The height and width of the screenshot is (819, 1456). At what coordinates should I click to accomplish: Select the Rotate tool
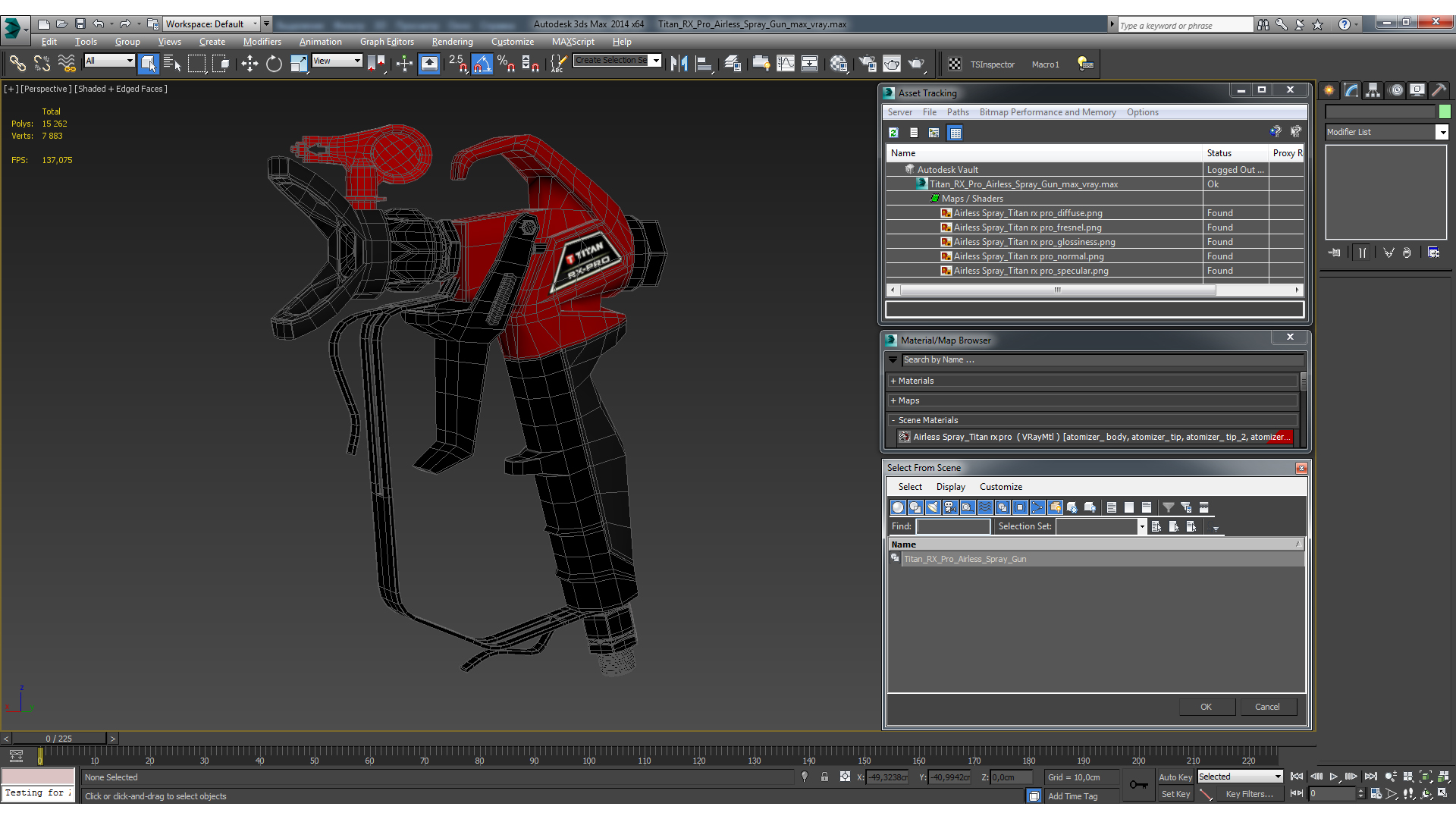[x=274, y=64]
